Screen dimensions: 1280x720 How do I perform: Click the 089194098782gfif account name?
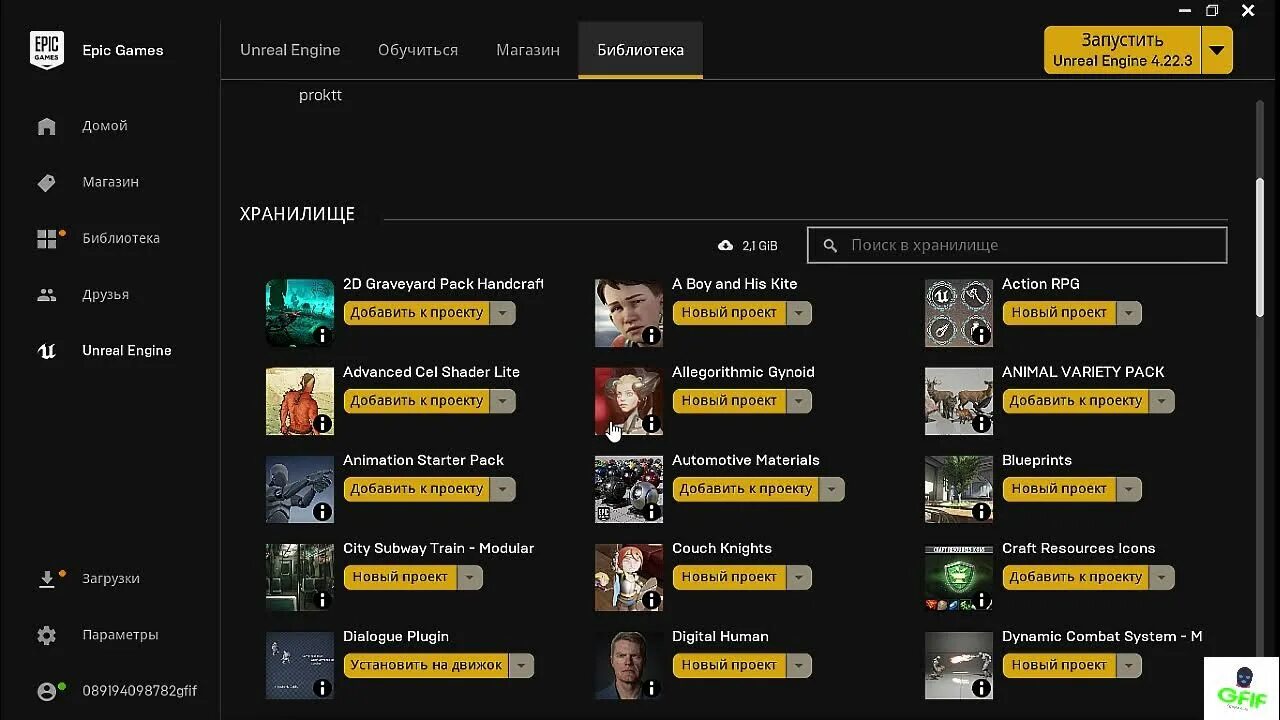point(139,691)
